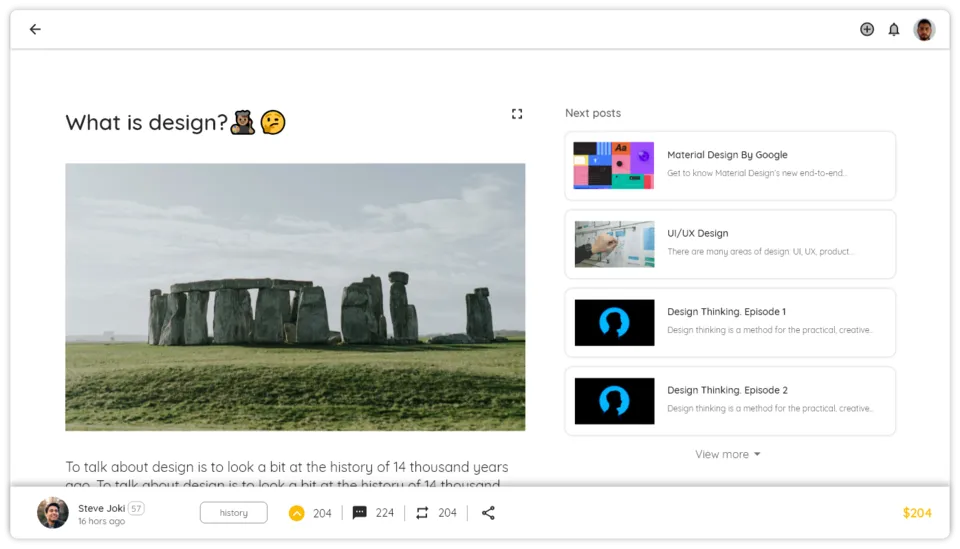Open the UI/UX Design post card
Viewport: 960px width, 549px height.
click(730, 244)
